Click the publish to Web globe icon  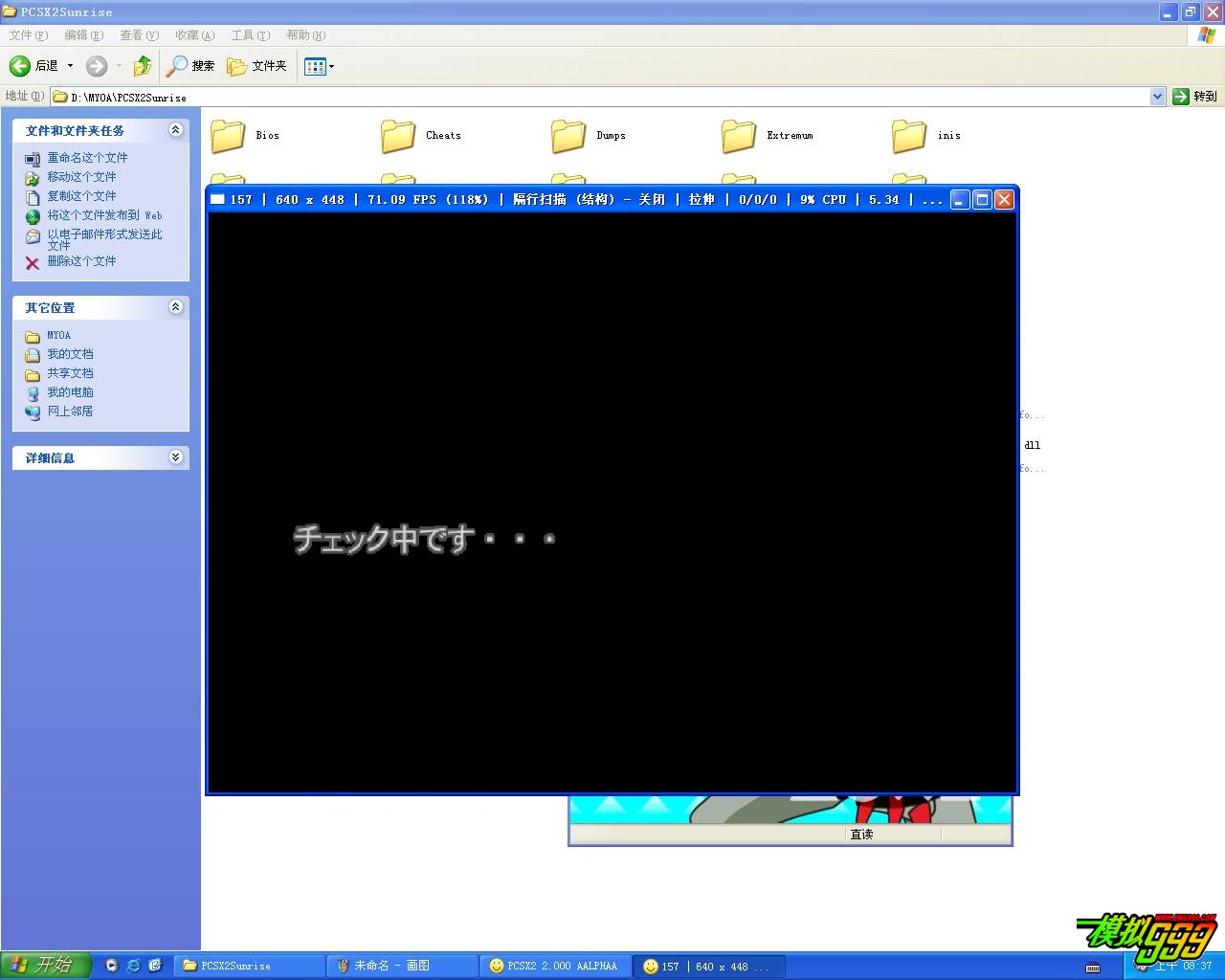click(x=33, y=216)
